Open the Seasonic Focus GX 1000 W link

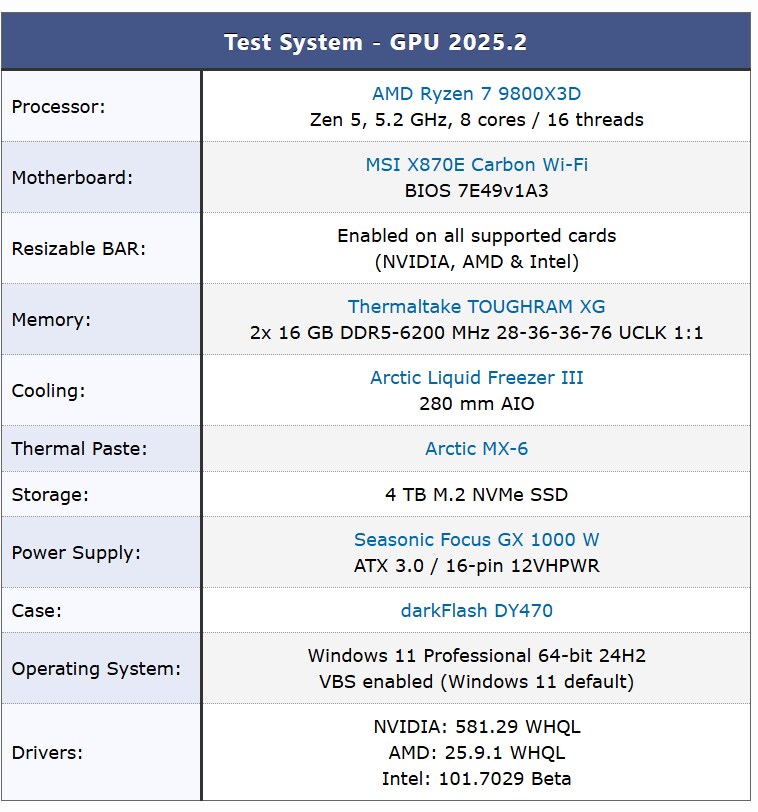tap(476, 540)
